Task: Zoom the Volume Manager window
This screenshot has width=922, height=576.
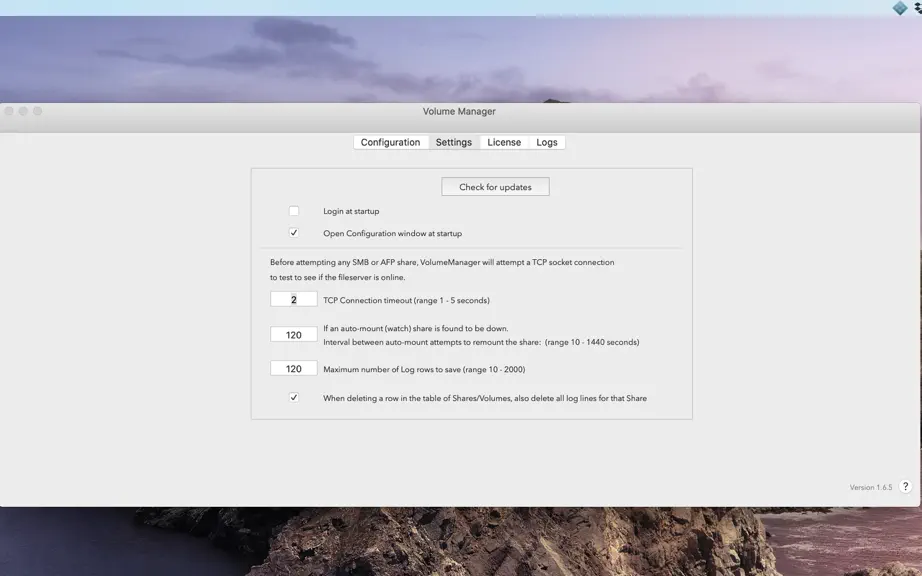Action: tap(38, 111)
